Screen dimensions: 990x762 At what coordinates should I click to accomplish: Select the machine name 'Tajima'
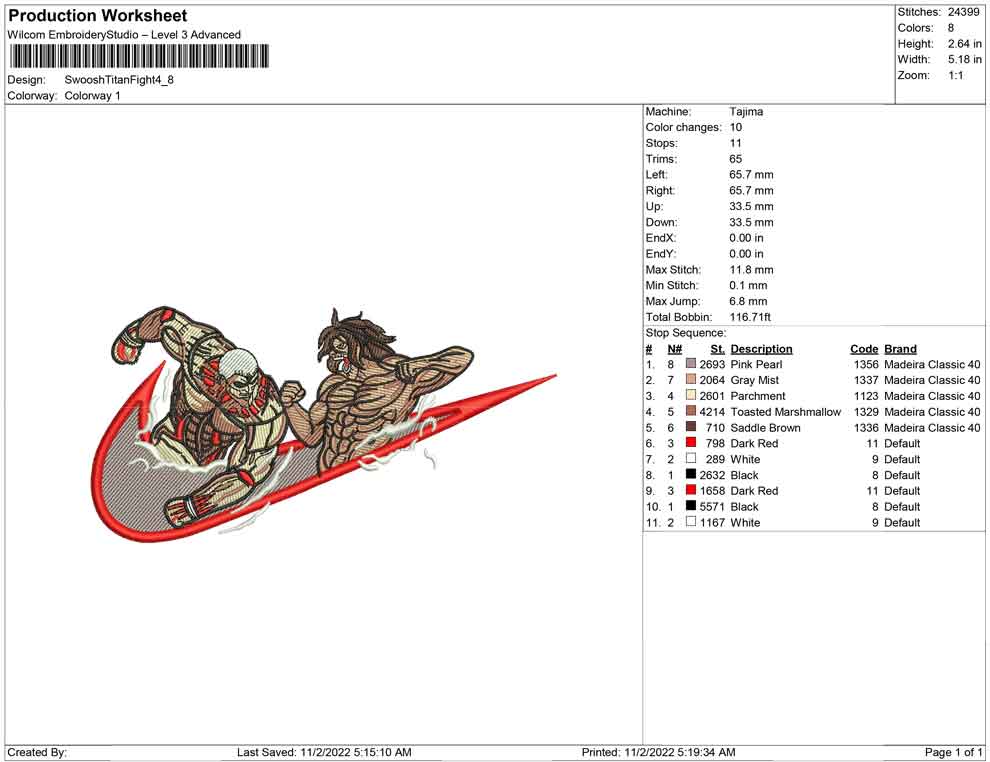(x=746, y=111)
